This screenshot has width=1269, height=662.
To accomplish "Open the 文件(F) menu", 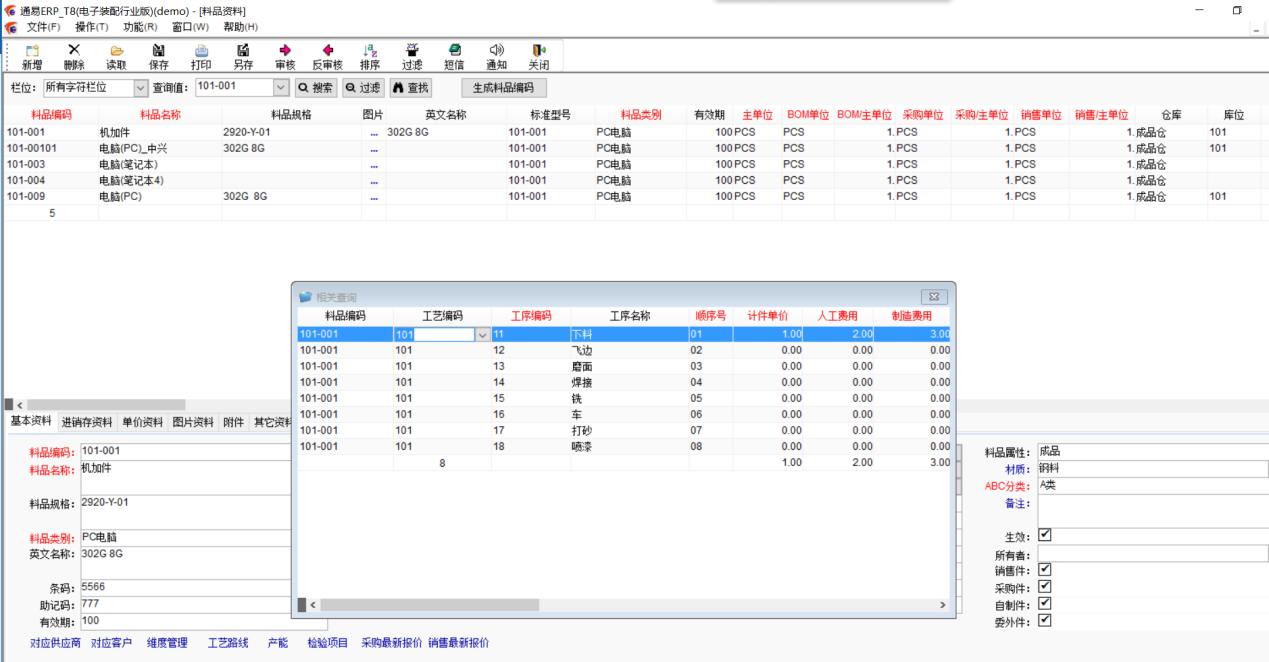I will [x=43, y=26].
